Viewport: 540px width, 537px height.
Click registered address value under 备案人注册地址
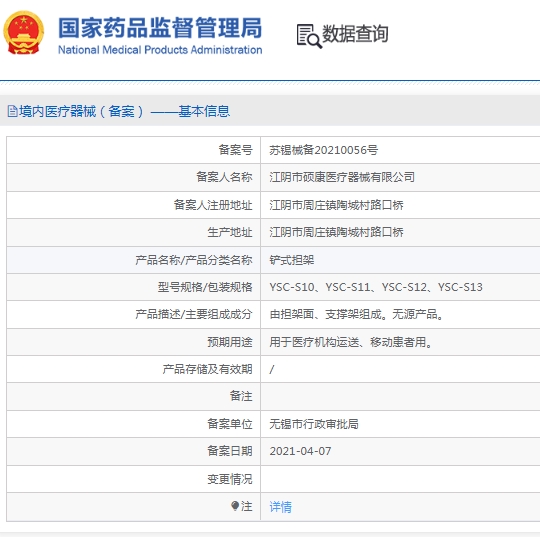click(336, 205)
